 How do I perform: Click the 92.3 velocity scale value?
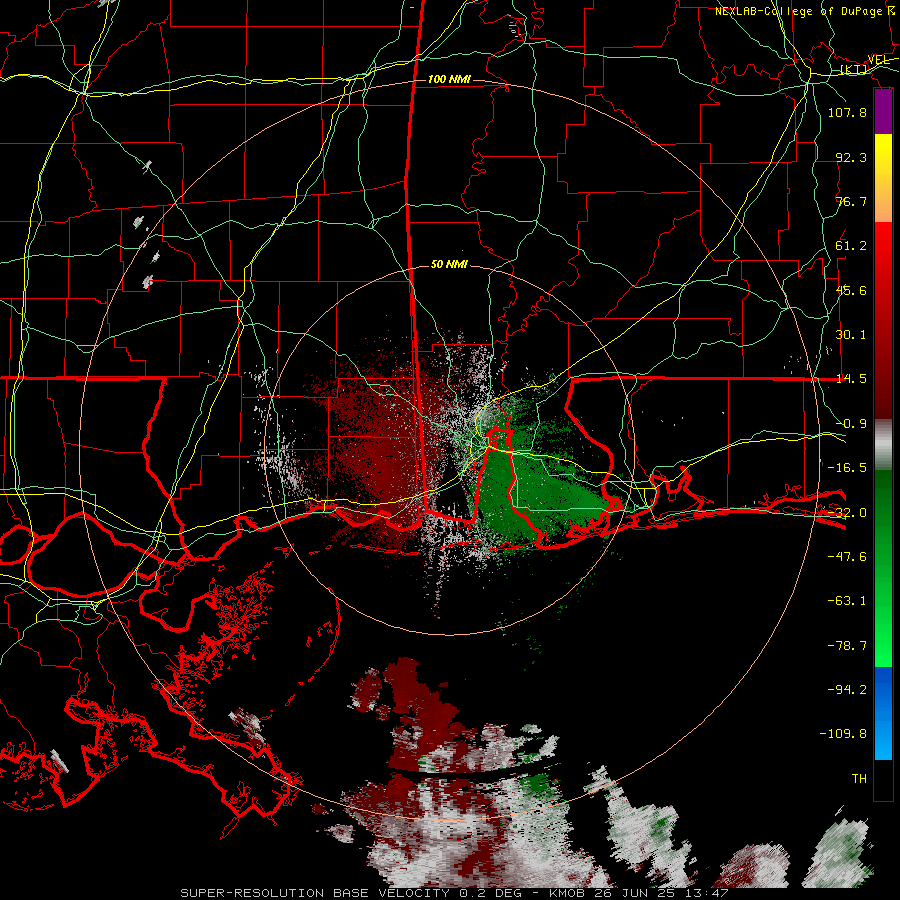pos(851,157)
